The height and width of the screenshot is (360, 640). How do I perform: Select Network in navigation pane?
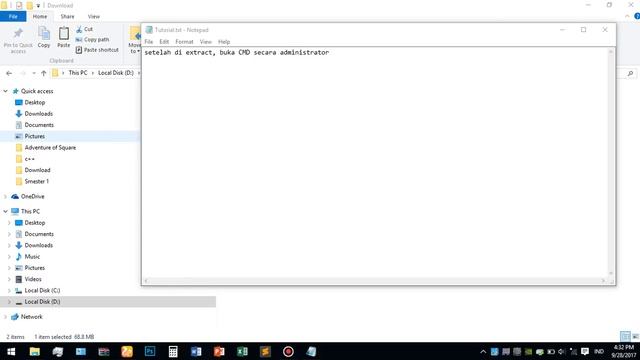[31, 317]
